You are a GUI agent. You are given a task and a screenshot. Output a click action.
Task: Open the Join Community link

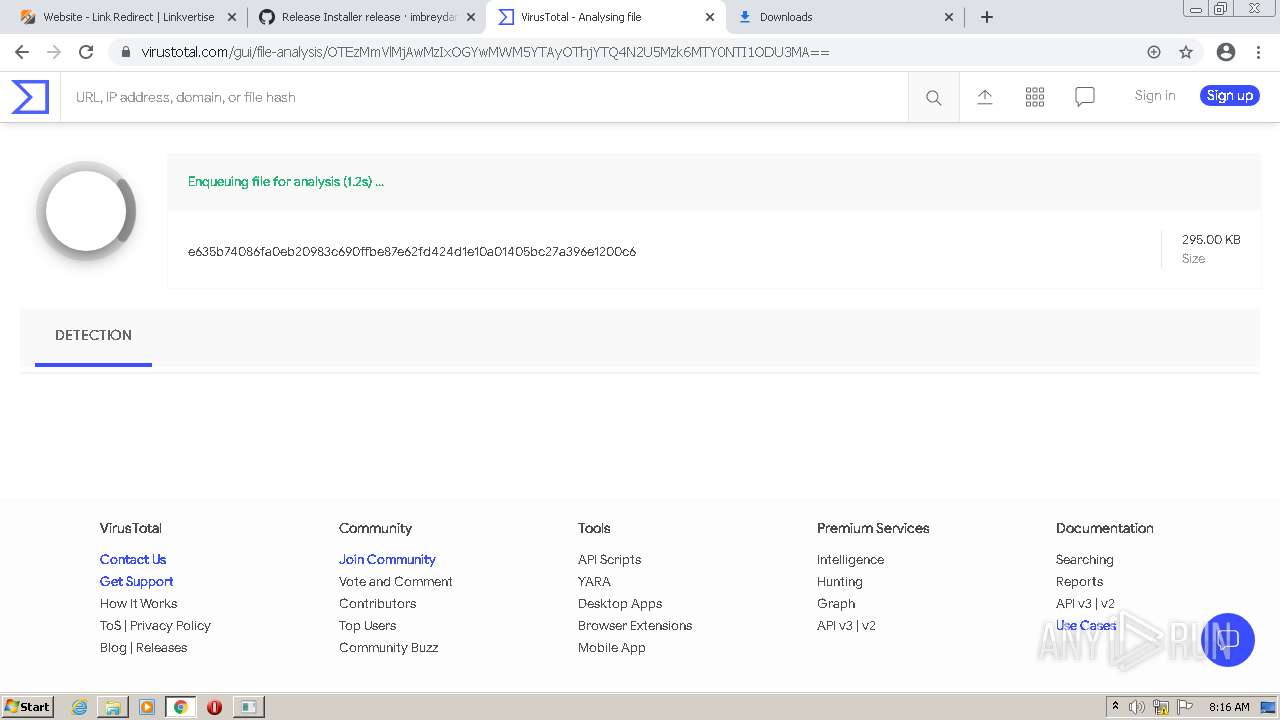click(387, 560)
